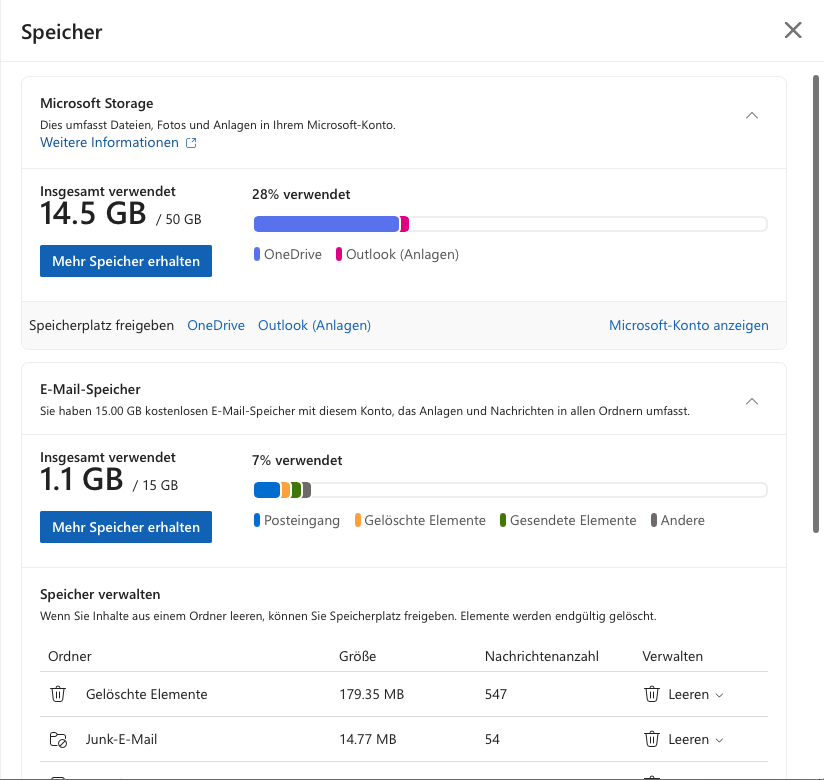Click the Größe column header

357,656
